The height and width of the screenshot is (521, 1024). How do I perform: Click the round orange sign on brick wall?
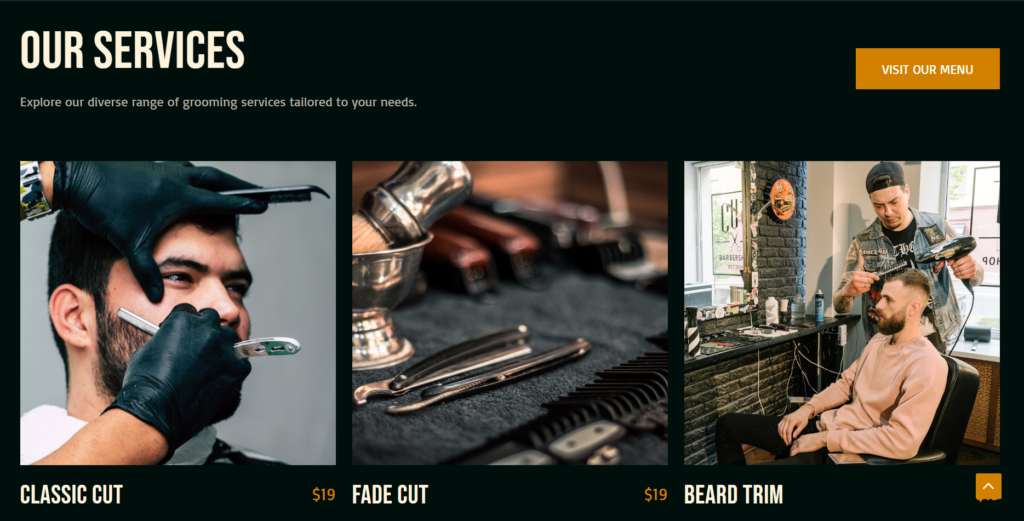pos(782,198)
